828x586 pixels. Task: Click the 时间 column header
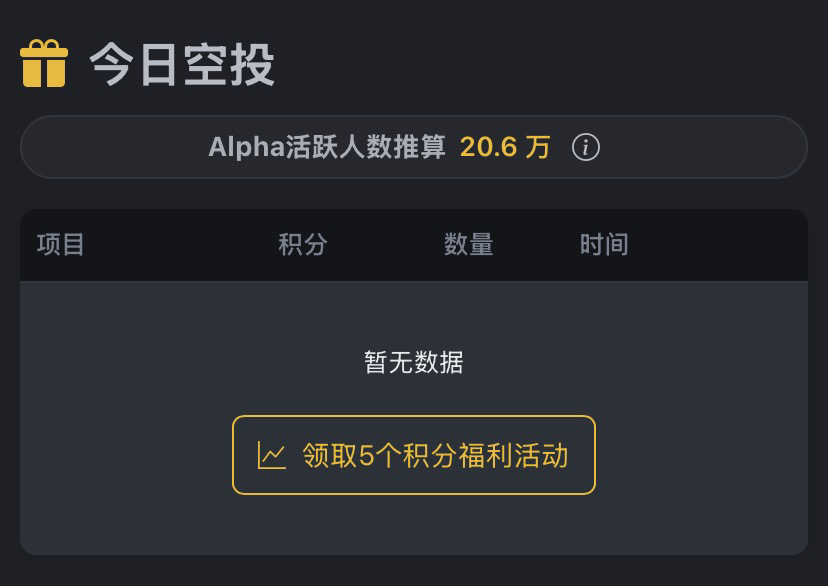pos(604,244)
